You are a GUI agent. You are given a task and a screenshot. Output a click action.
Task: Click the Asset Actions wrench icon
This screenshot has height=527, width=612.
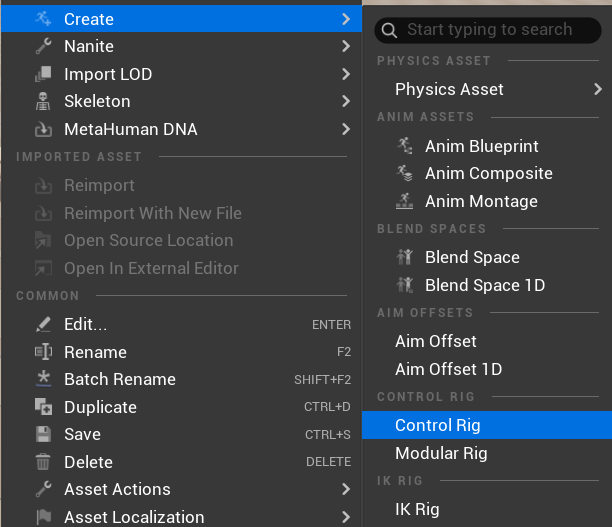(x=43, y=489)
